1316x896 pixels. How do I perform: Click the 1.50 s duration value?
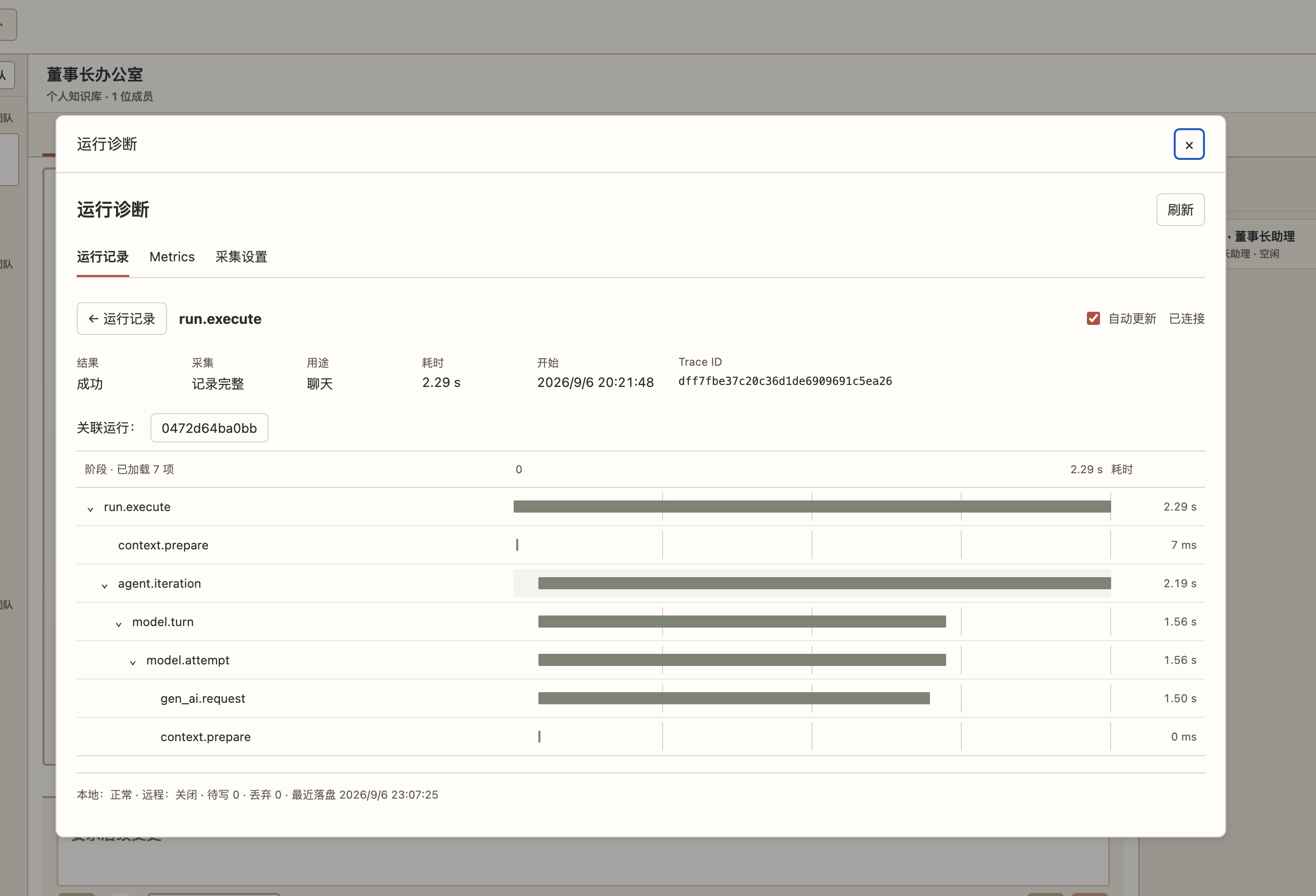(x=1180, y=699)
